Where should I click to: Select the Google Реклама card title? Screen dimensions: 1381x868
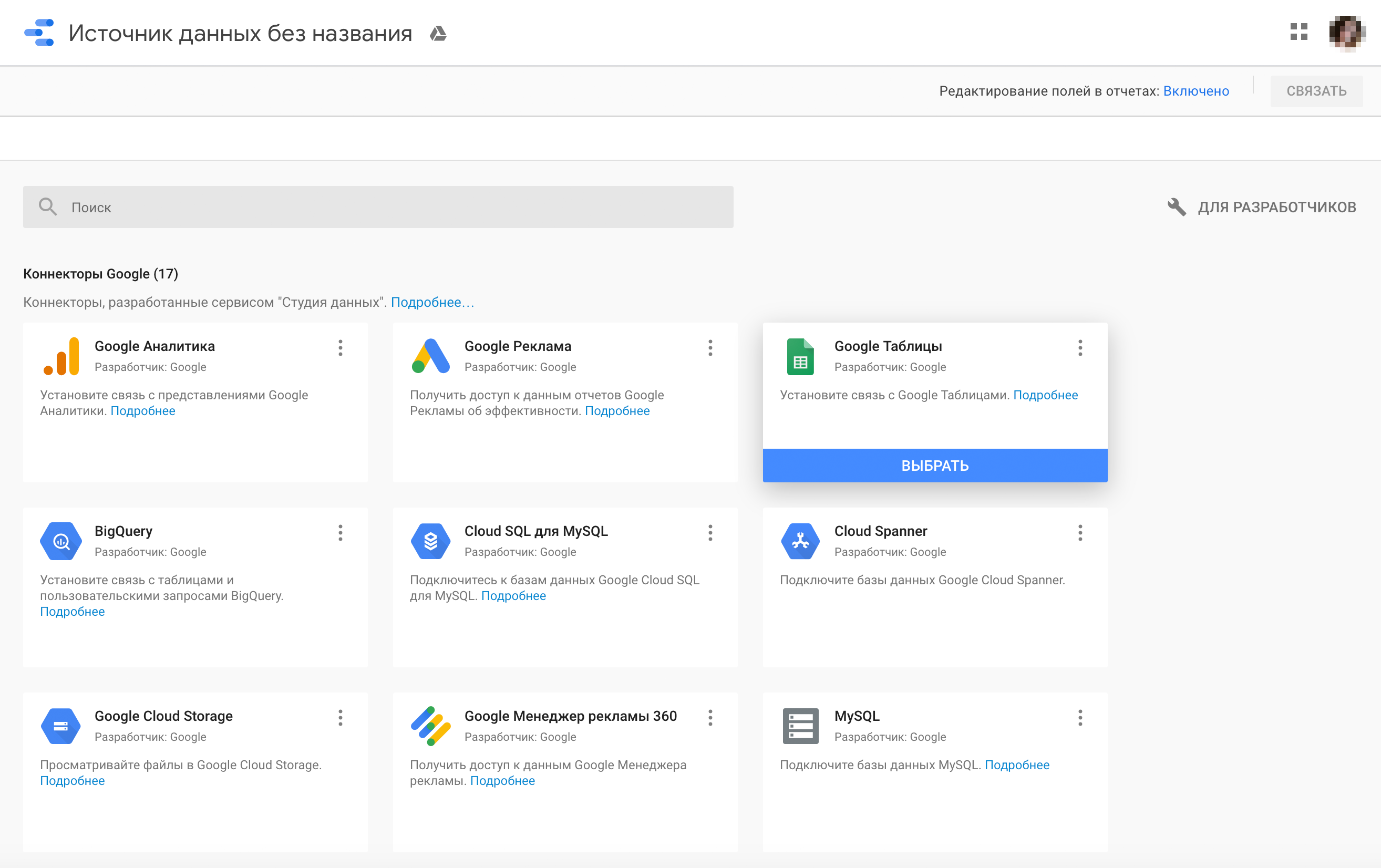(518, 346)
